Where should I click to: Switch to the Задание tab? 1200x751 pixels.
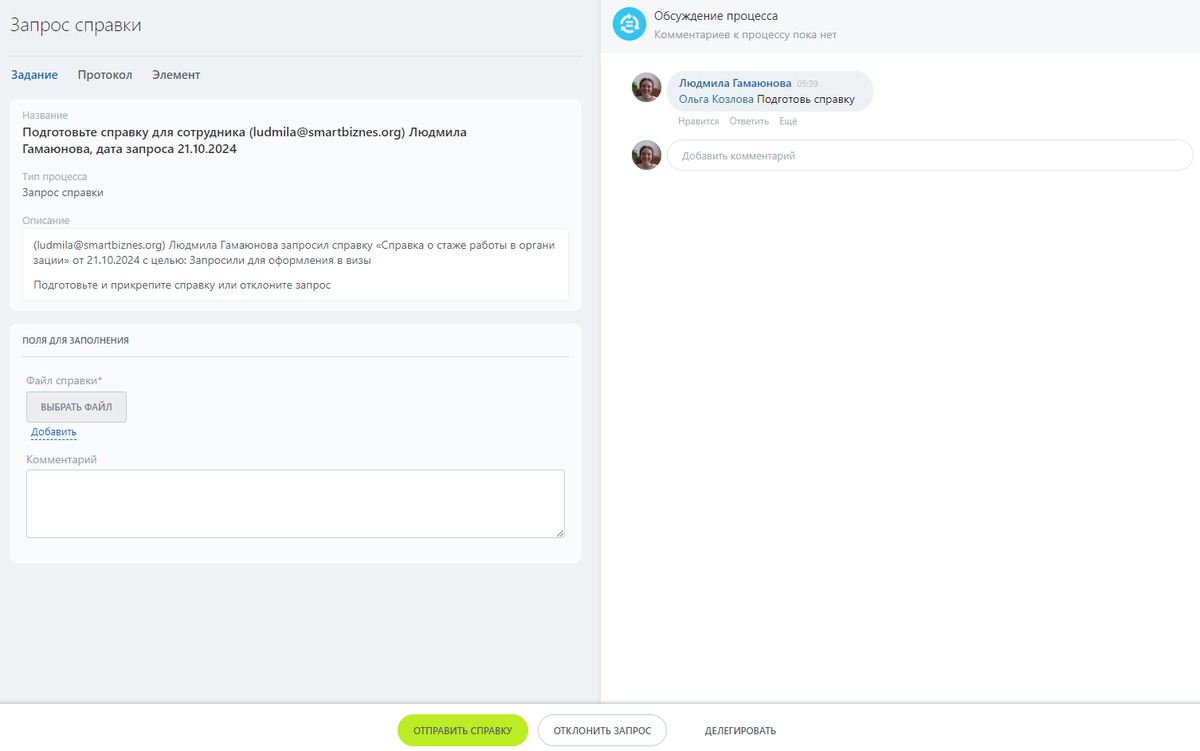pos(34,75)
